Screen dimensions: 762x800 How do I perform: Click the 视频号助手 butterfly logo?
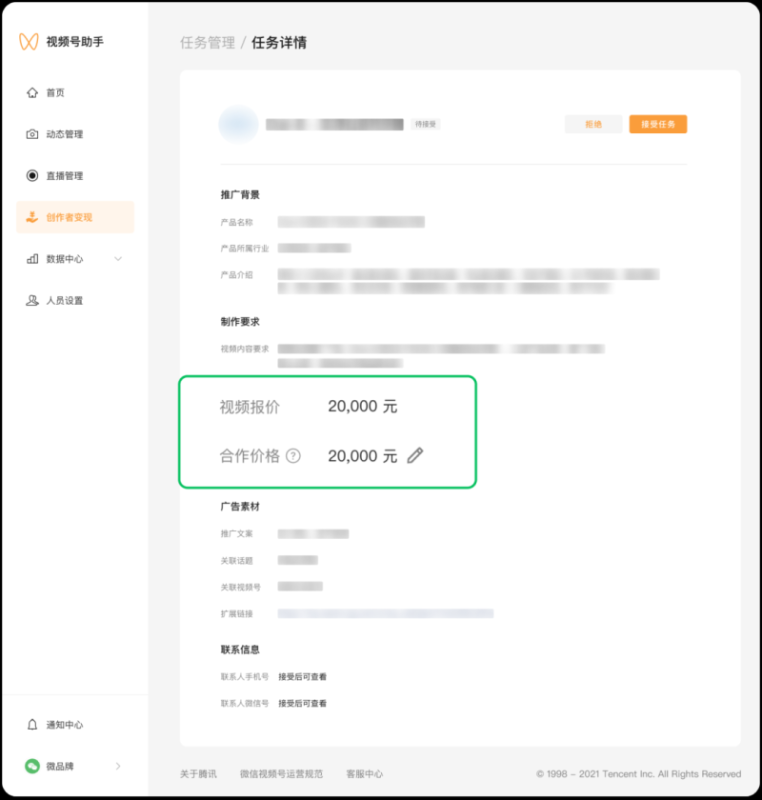coord(29,41)
